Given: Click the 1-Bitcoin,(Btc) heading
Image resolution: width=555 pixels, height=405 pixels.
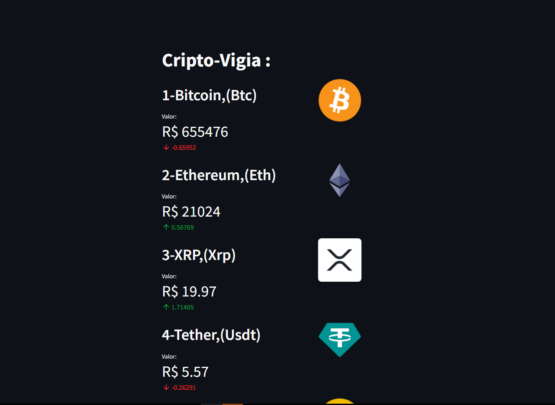Looking at the screenshot, I should point(209,96).
